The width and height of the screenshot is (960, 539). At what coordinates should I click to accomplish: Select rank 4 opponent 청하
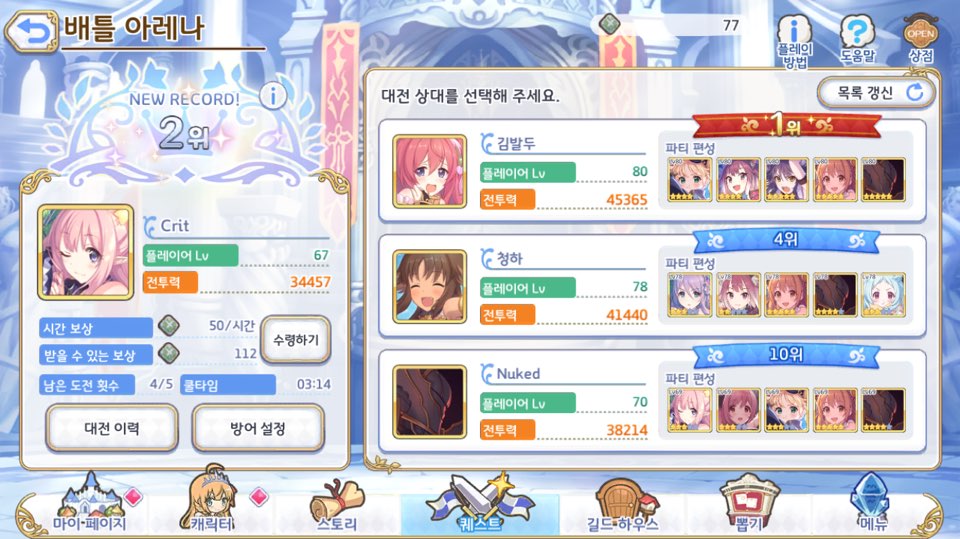pyautogui.click(x=652, y=286)
